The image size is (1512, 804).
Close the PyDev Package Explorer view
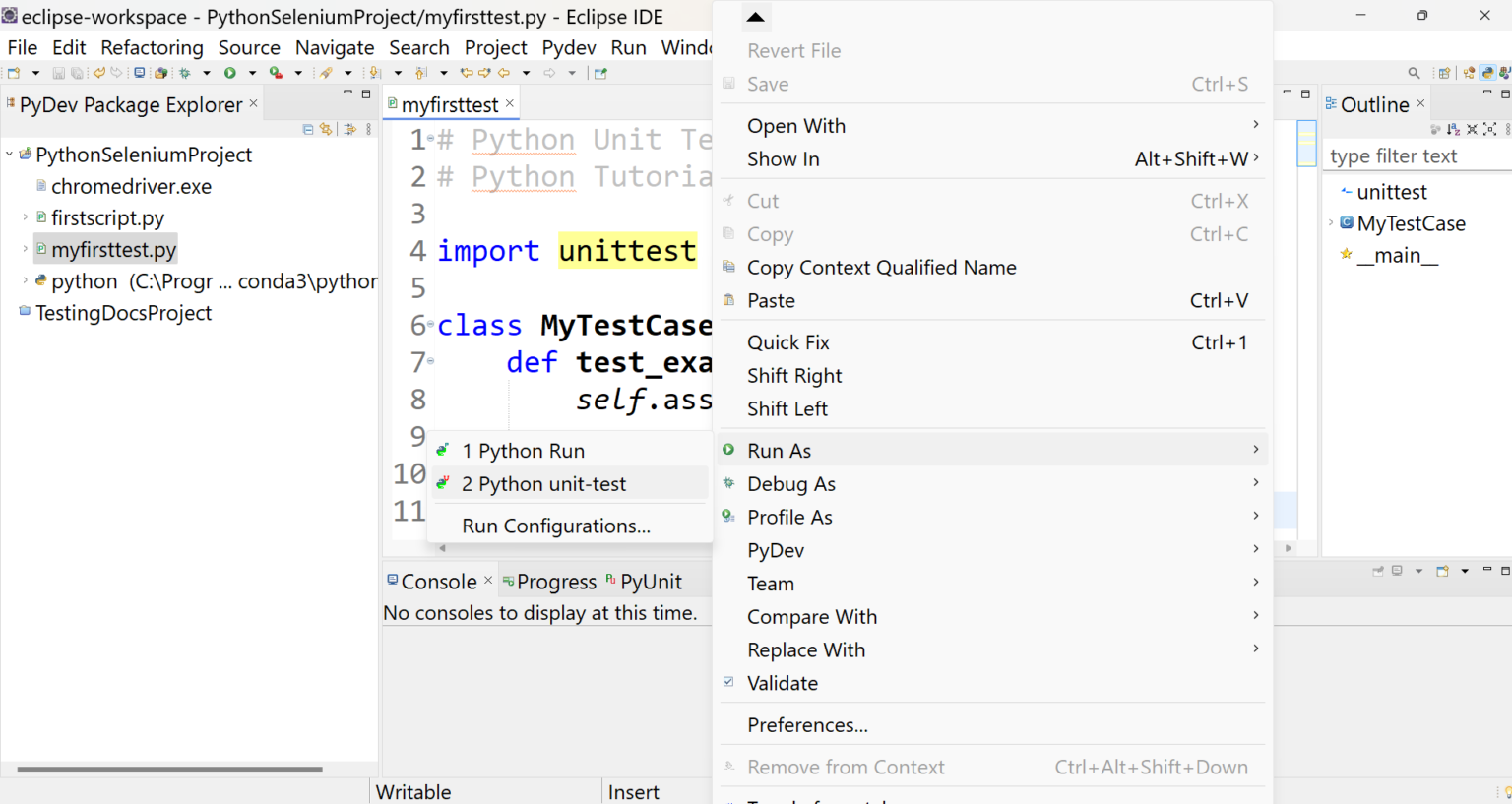pos(253,103)
